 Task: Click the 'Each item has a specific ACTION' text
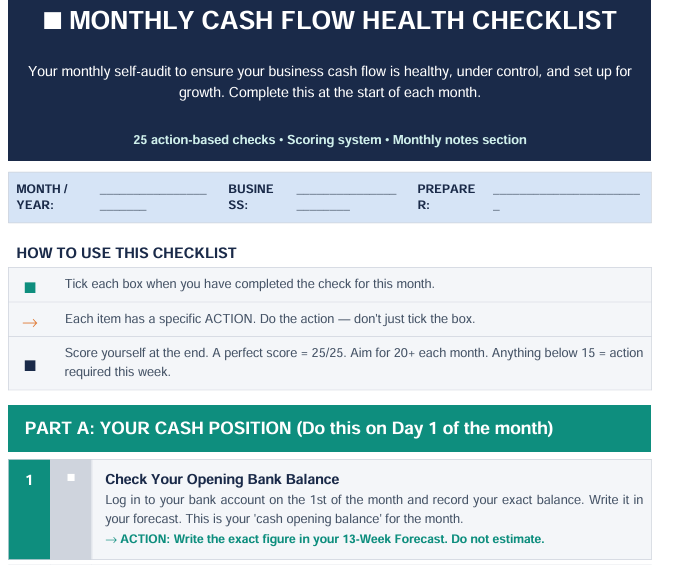tap(269, 319)
